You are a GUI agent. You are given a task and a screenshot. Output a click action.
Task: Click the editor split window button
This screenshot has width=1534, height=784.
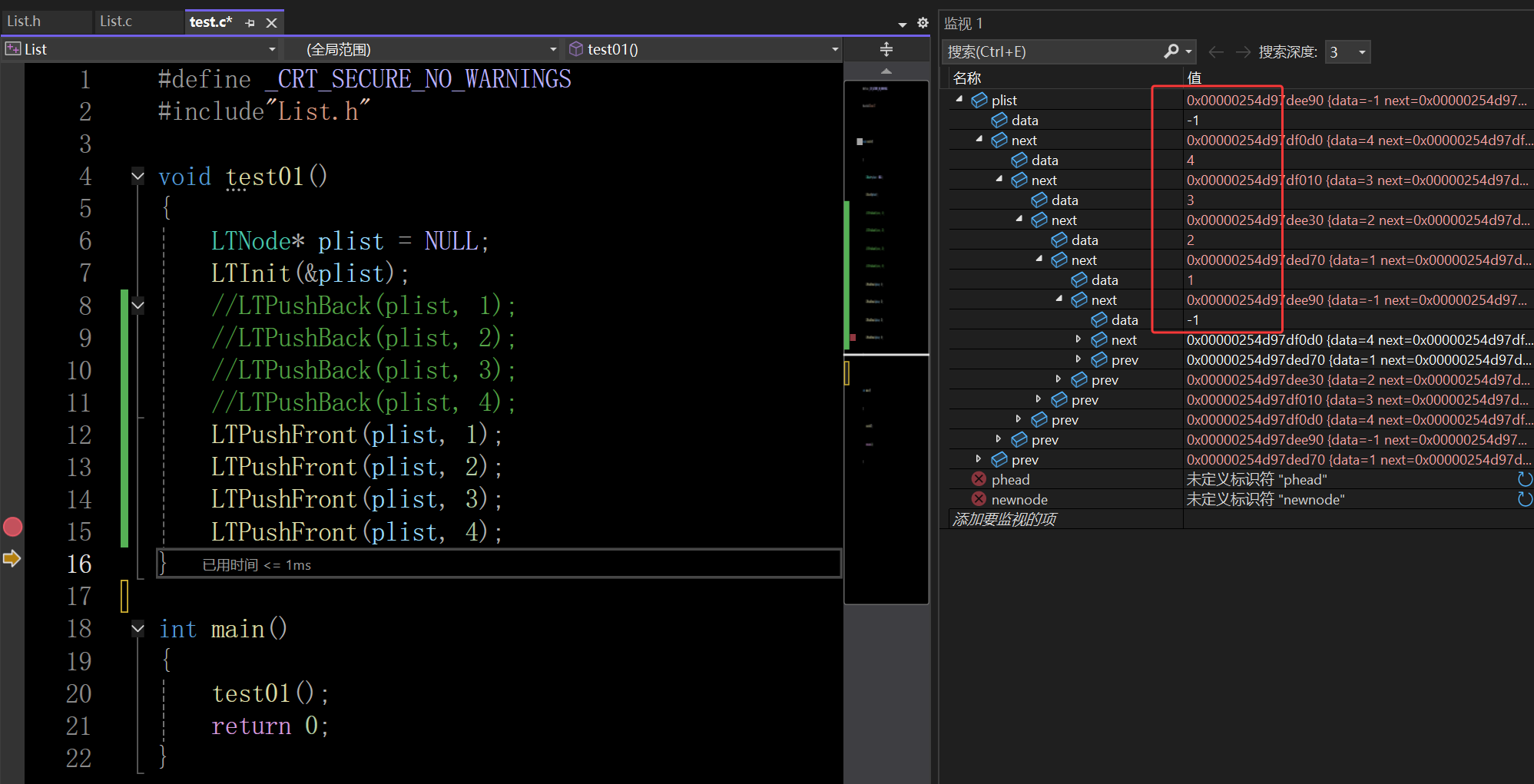click(886, 49)
